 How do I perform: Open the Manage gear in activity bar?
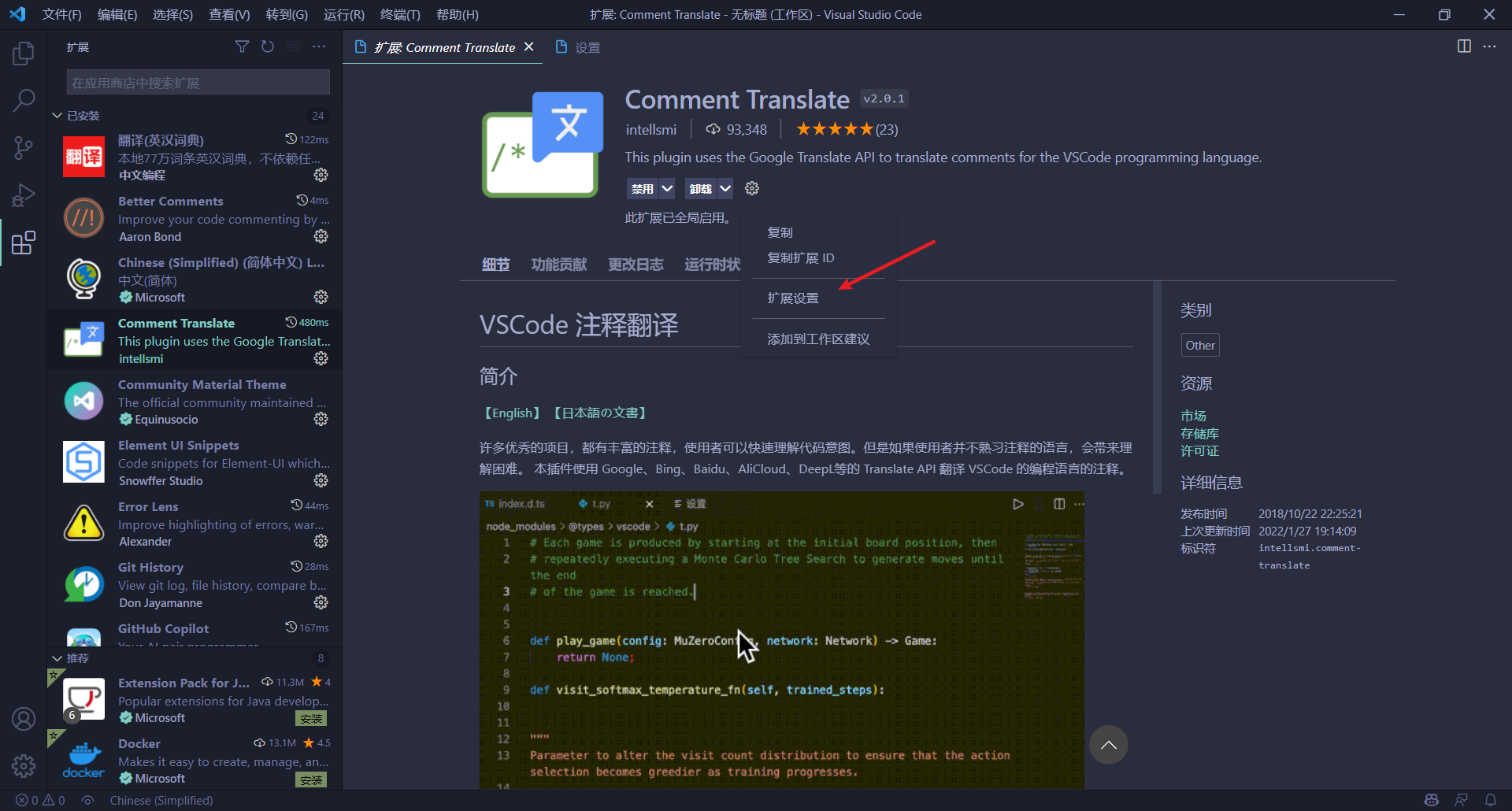point(24,765)
